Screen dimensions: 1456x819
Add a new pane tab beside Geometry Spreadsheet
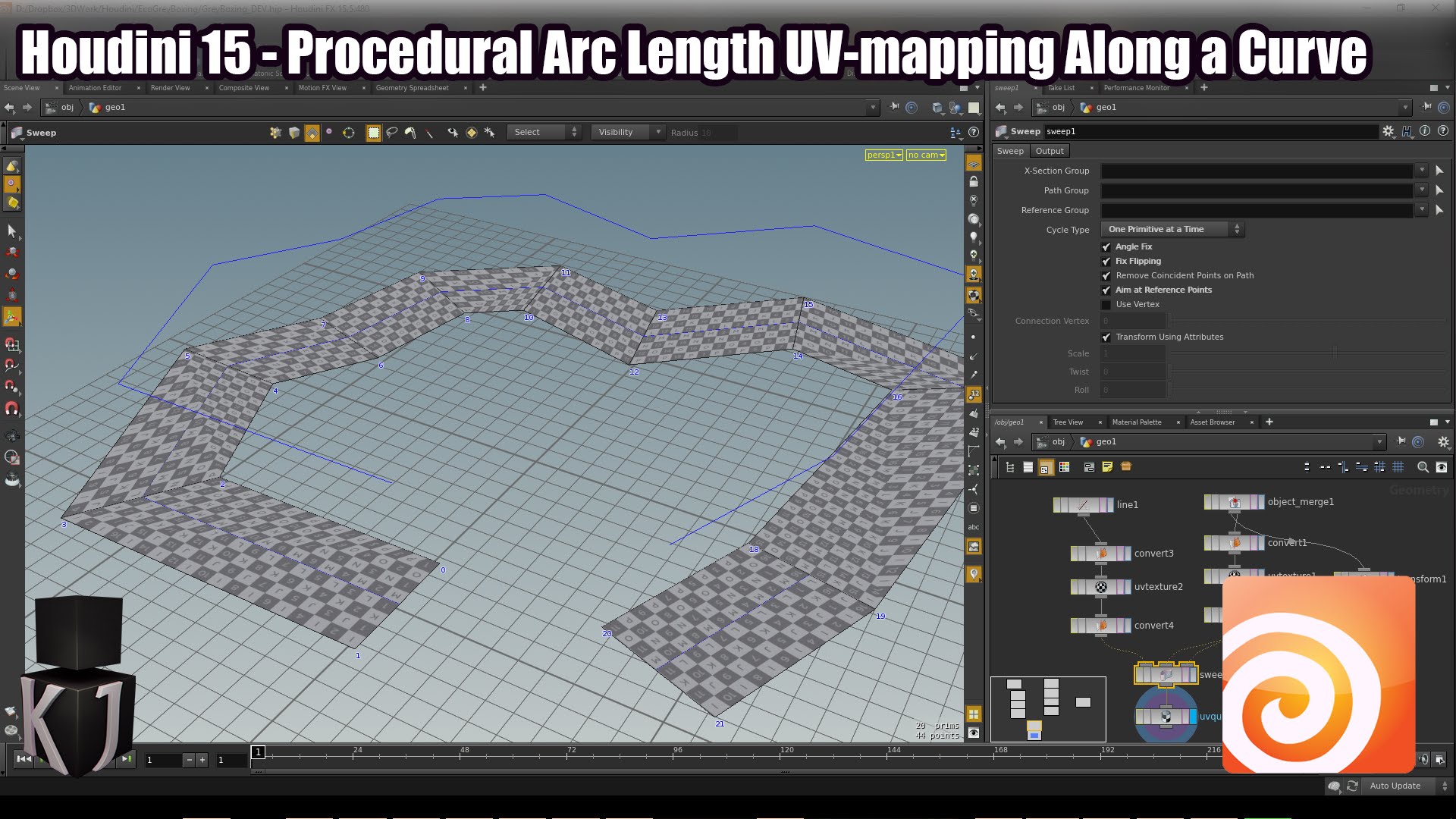483,88
